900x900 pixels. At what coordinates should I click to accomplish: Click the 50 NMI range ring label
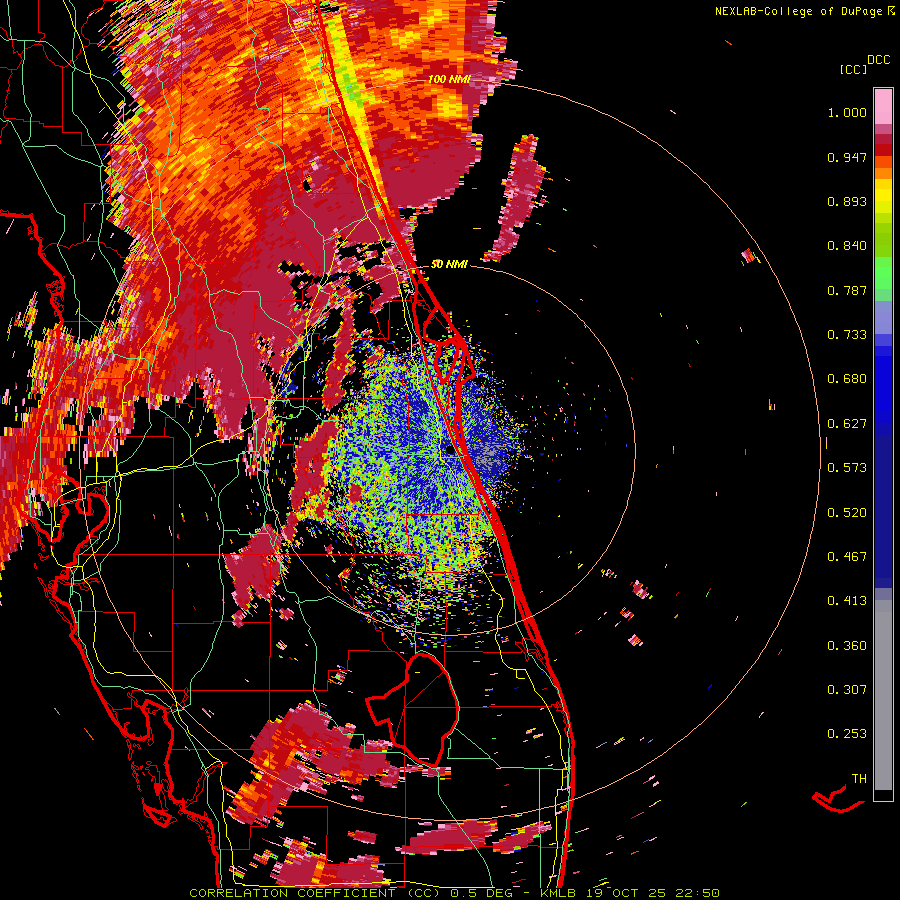coord(449,264)
